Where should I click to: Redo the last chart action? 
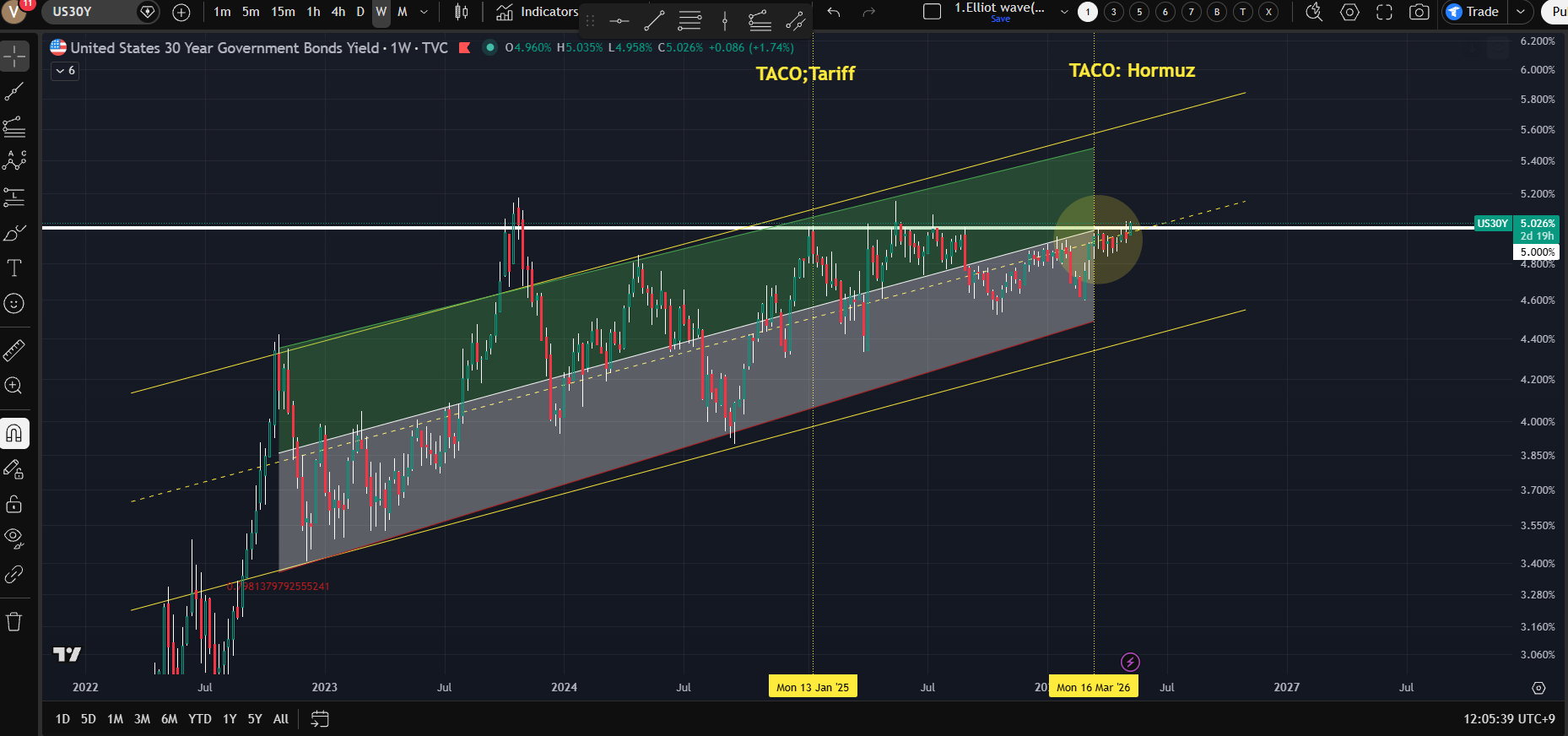(x=869, y=12)
